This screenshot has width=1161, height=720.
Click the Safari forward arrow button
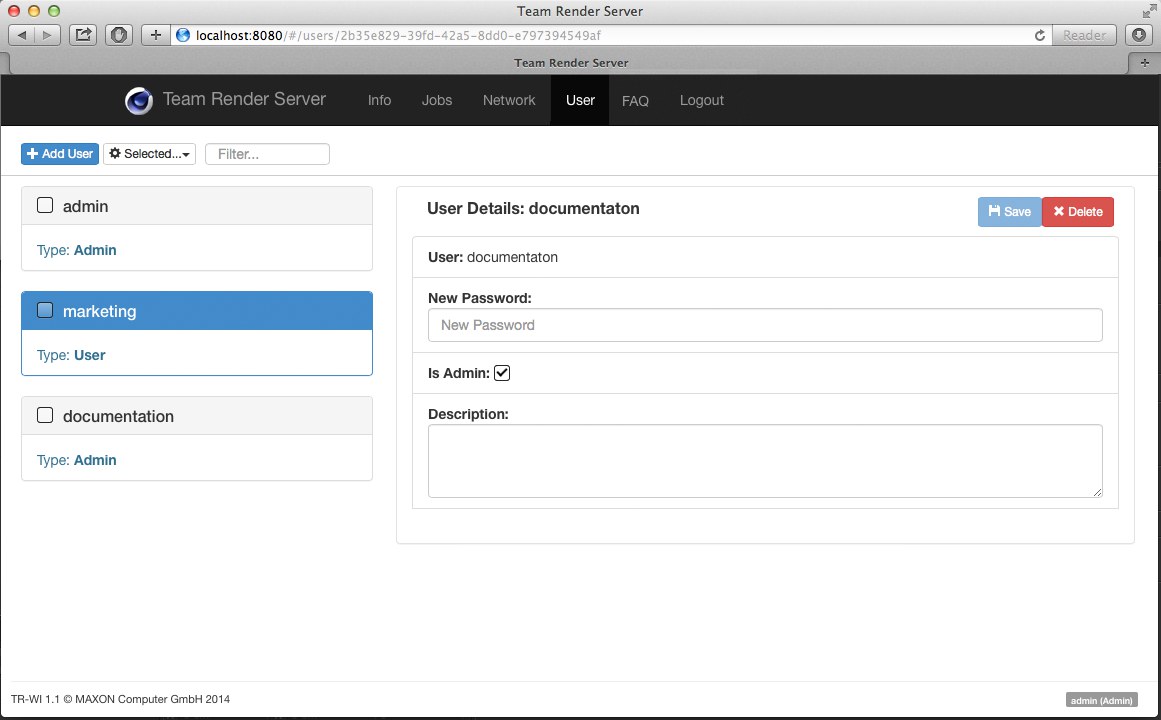[48, 35]
